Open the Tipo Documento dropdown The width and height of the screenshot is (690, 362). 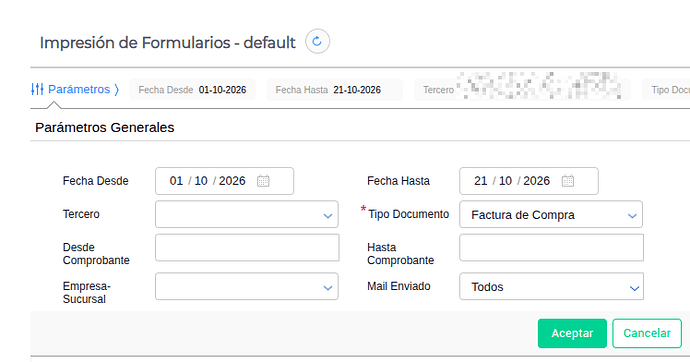coord(551,215)
